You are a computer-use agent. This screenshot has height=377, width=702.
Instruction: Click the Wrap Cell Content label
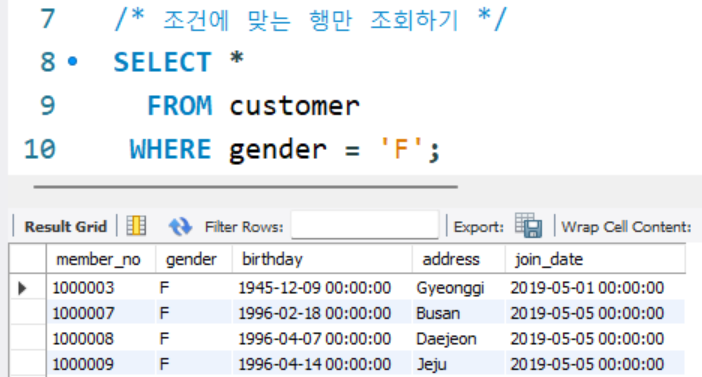(626, 227)
